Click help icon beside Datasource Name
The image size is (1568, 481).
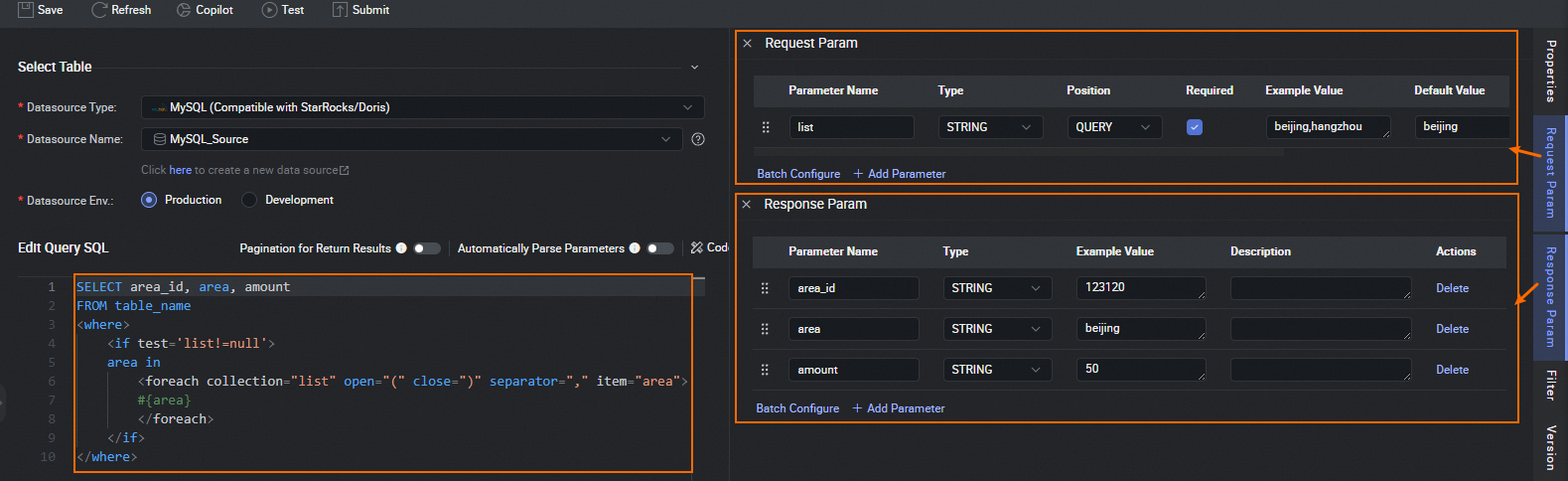pyautogui.click(x=698, y=139)
